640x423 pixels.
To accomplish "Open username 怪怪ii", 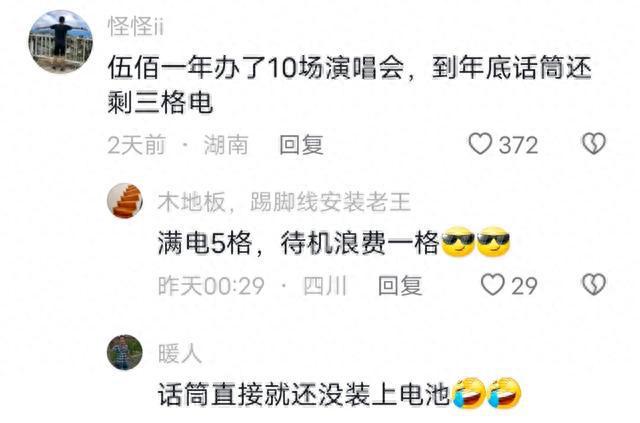I will 136,27.
